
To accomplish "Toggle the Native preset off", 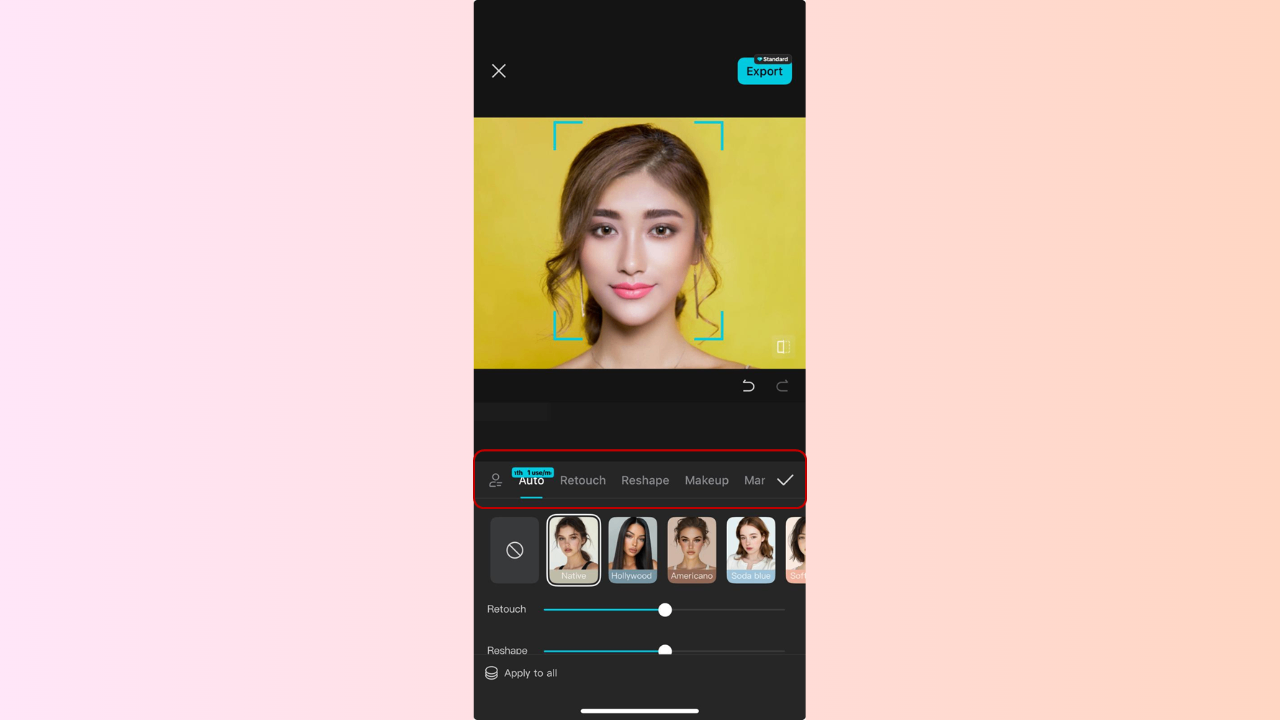I will click(573, 549).
